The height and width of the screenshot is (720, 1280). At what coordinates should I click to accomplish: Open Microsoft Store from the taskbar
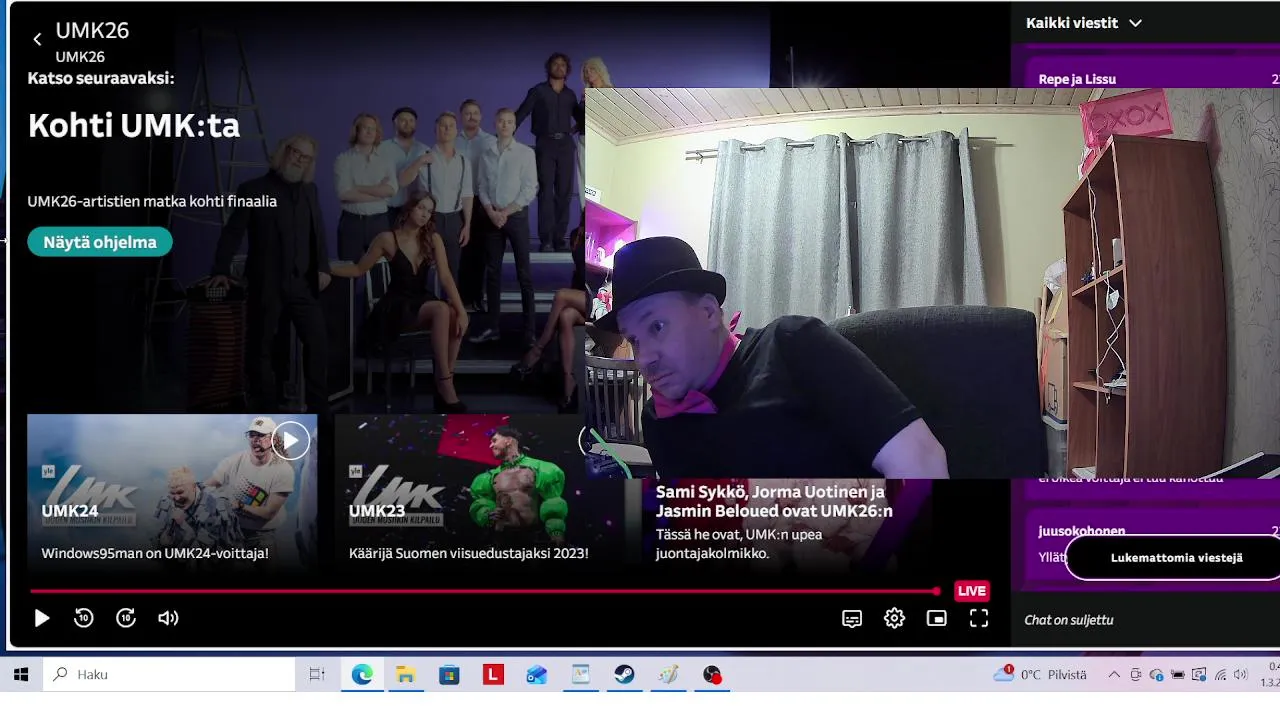point(449,675)
